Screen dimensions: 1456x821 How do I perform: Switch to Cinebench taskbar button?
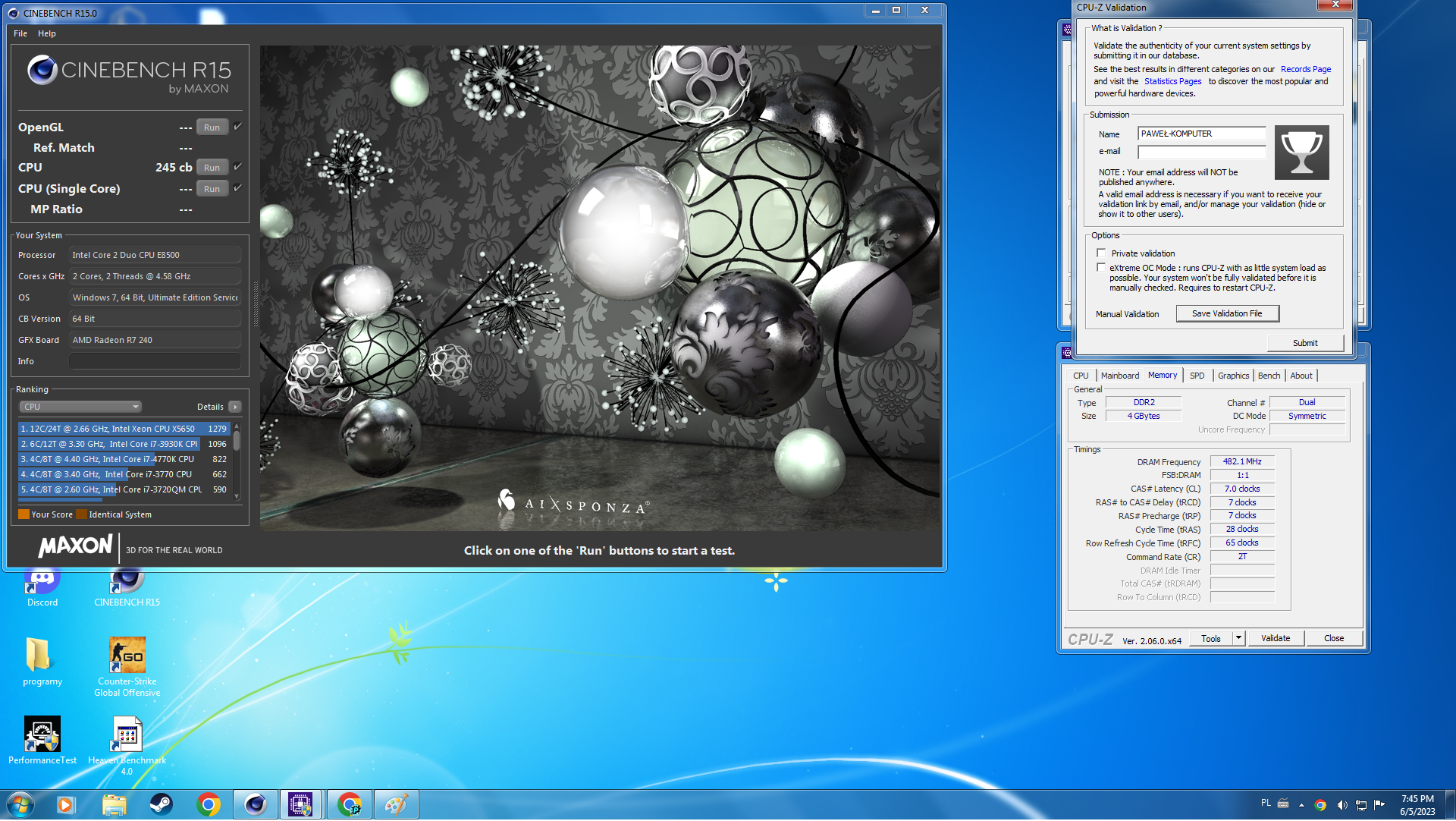(255, 805)
